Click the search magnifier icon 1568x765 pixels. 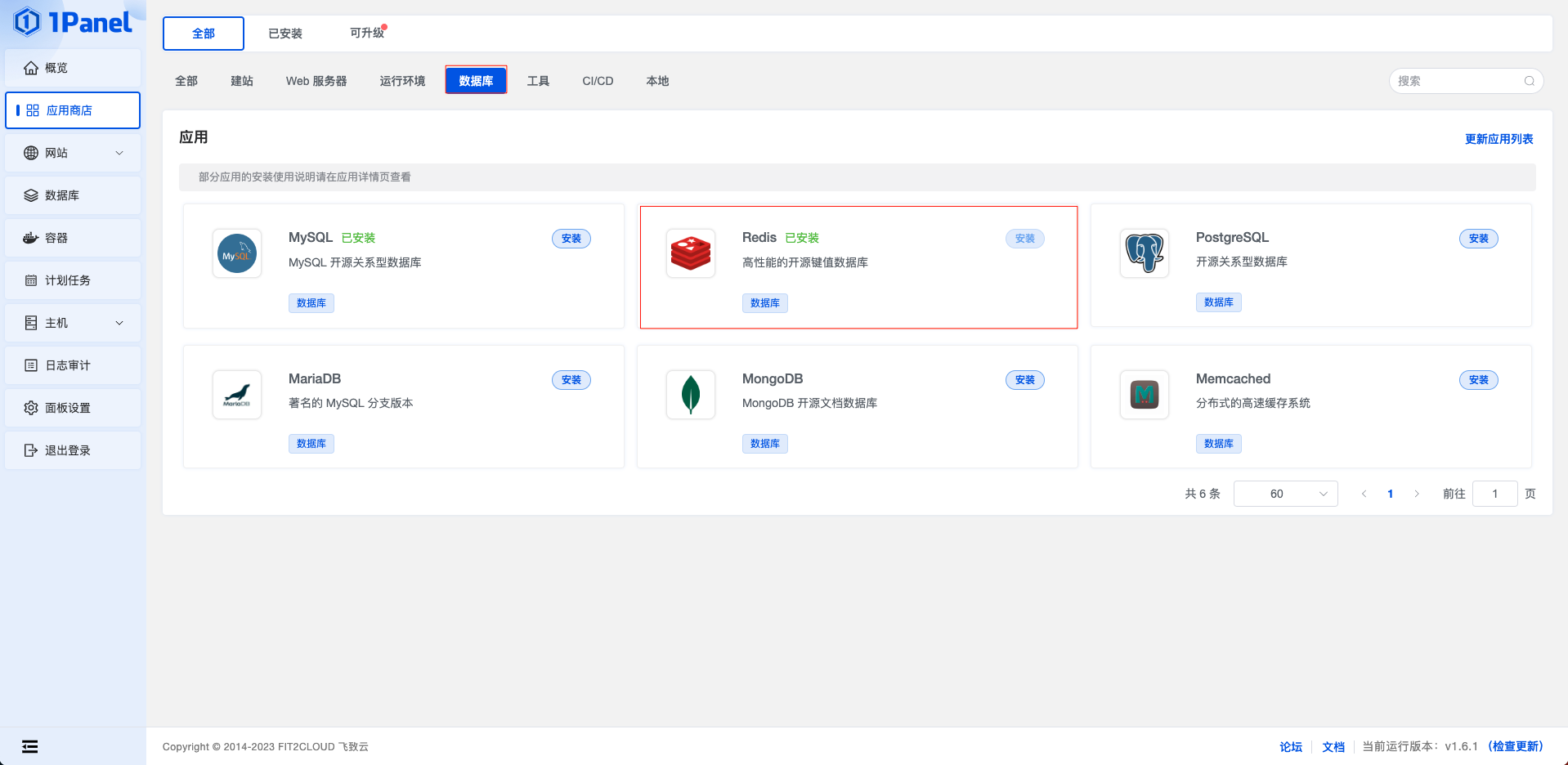pyautogui.click(x=1529, y=81)
